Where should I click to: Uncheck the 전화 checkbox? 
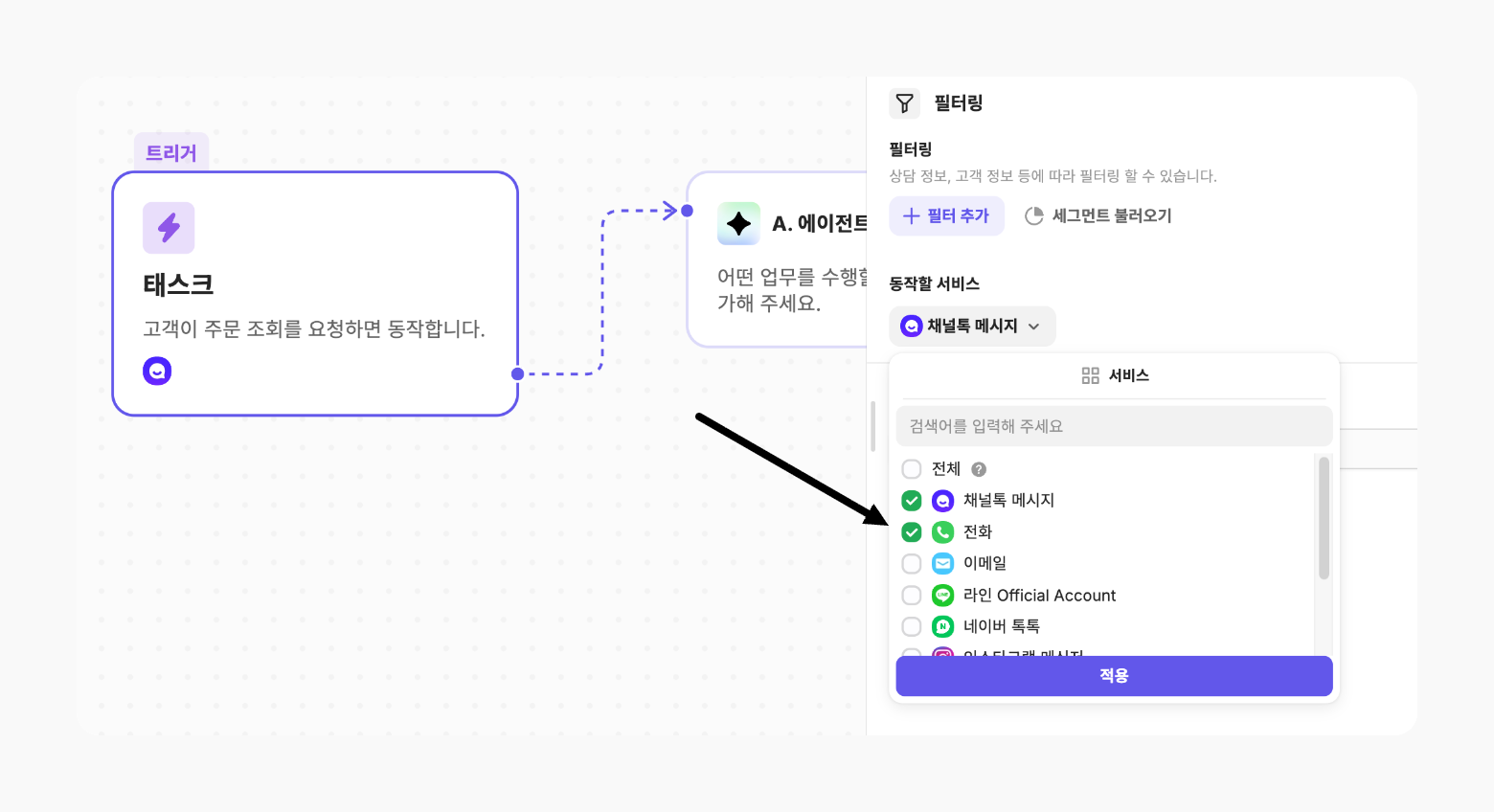pyautogui.click(x=912, y=532)
